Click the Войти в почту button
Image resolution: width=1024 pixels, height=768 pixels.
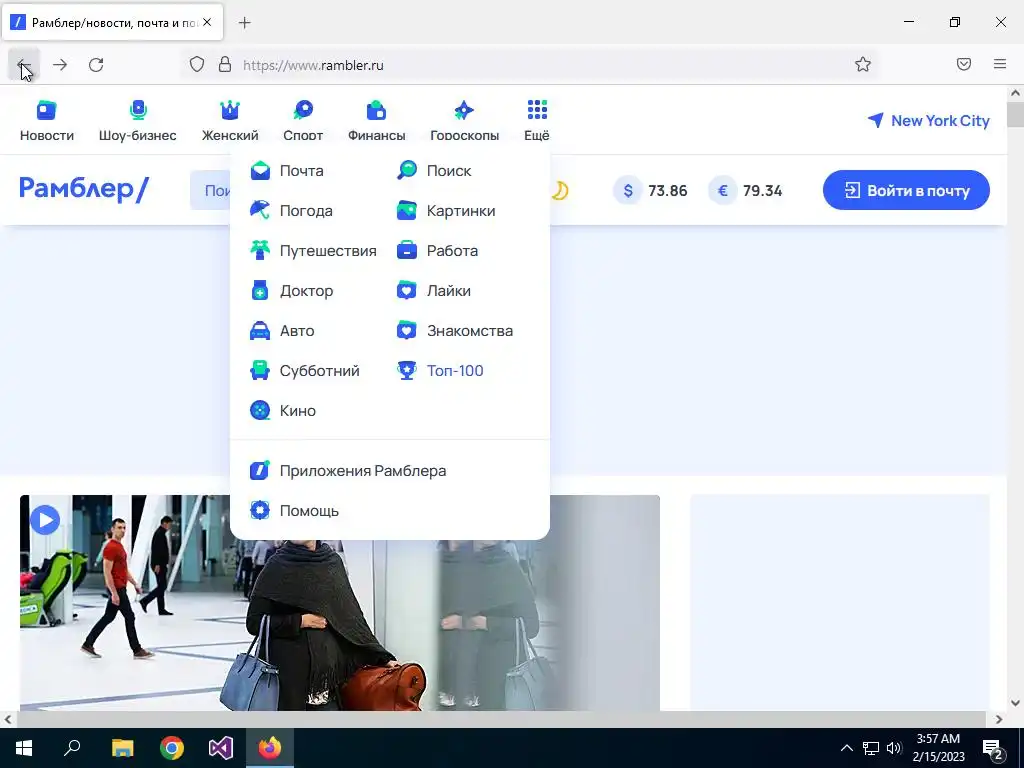tap(906, 190)
